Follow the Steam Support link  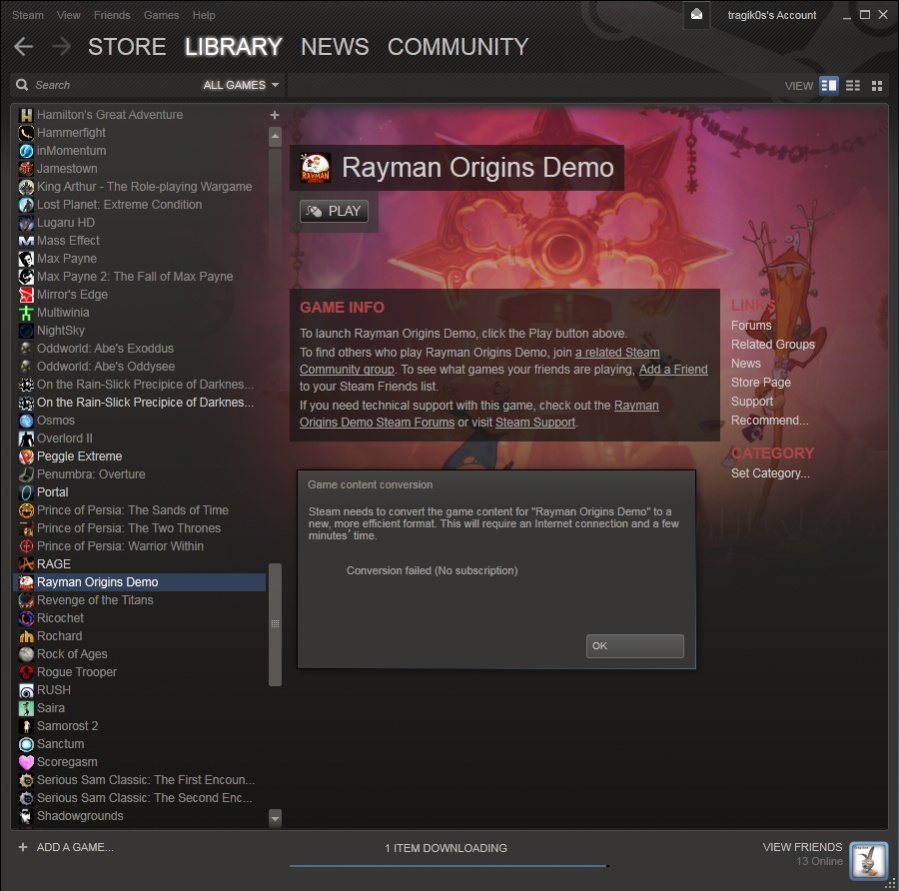click(x=535, y=422)
